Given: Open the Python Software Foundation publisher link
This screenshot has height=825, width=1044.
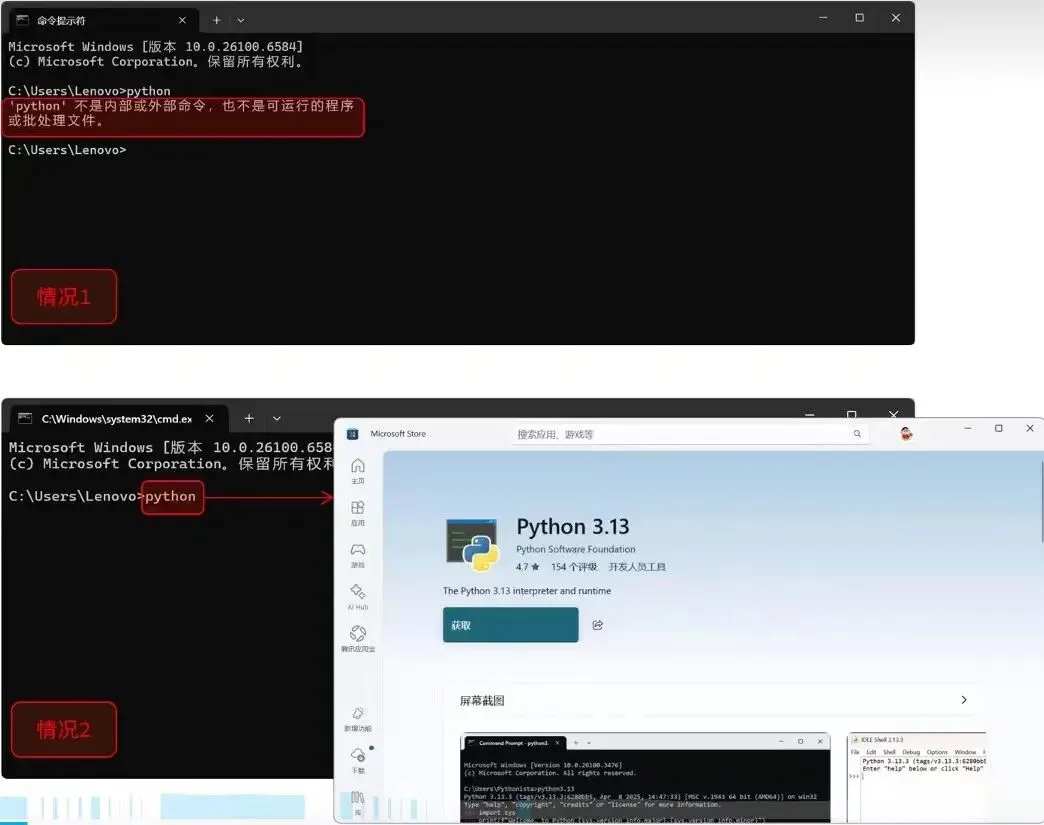Looking at the screenshot, I should coord(575,549).
